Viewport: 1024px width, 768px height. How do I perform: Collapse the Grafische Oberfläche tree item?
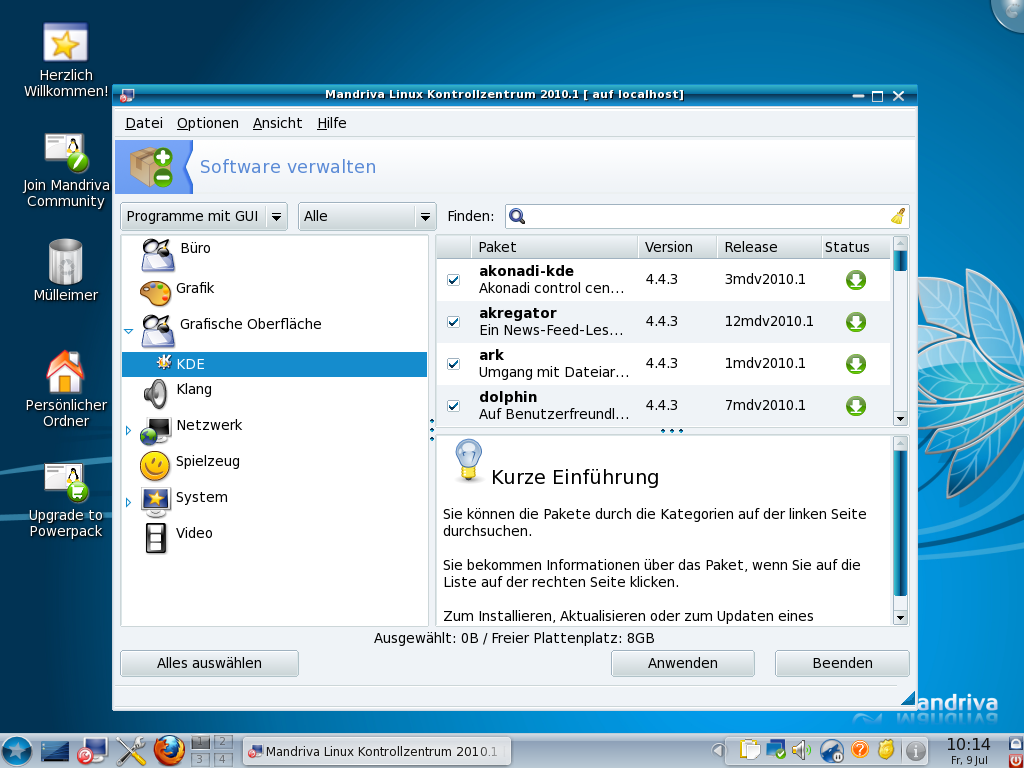pos(128,330)
